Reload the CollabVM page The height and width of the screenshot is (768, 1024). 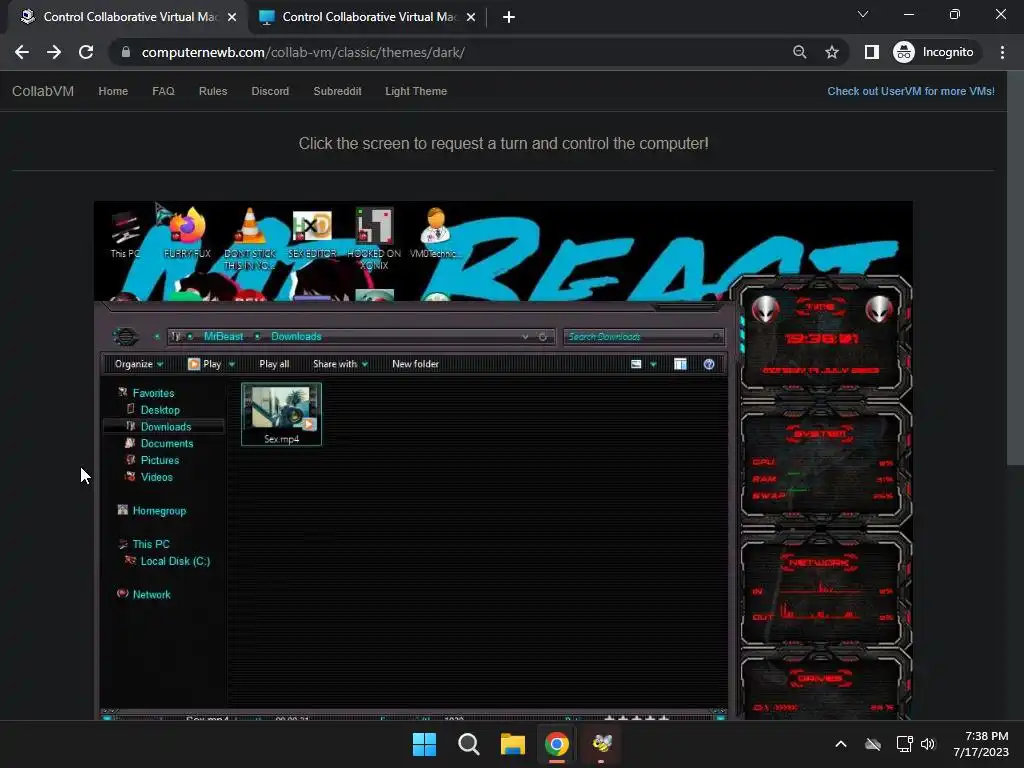[x=86, y=52]
